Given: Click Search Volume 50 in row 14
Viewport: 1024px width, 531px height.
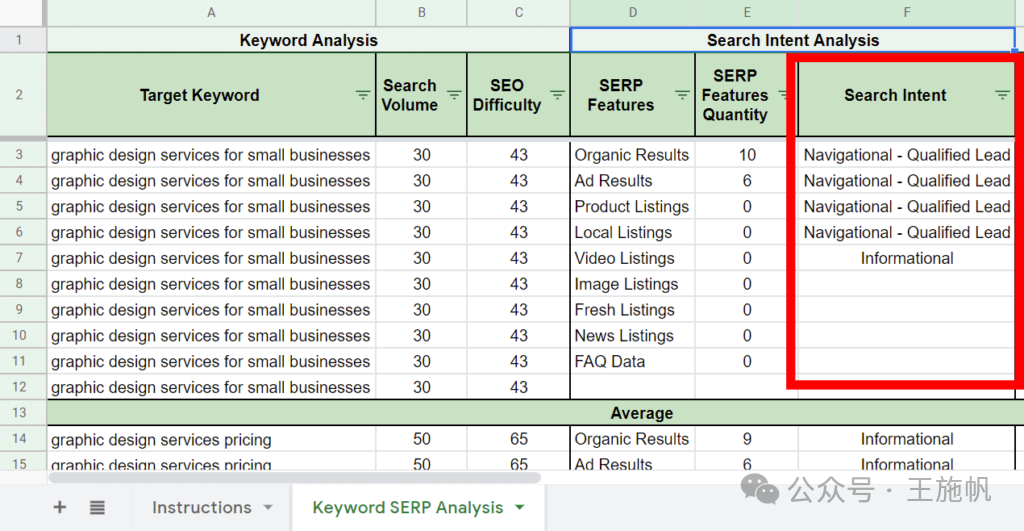Looking at the screenshot, I should tap(421, 439).
